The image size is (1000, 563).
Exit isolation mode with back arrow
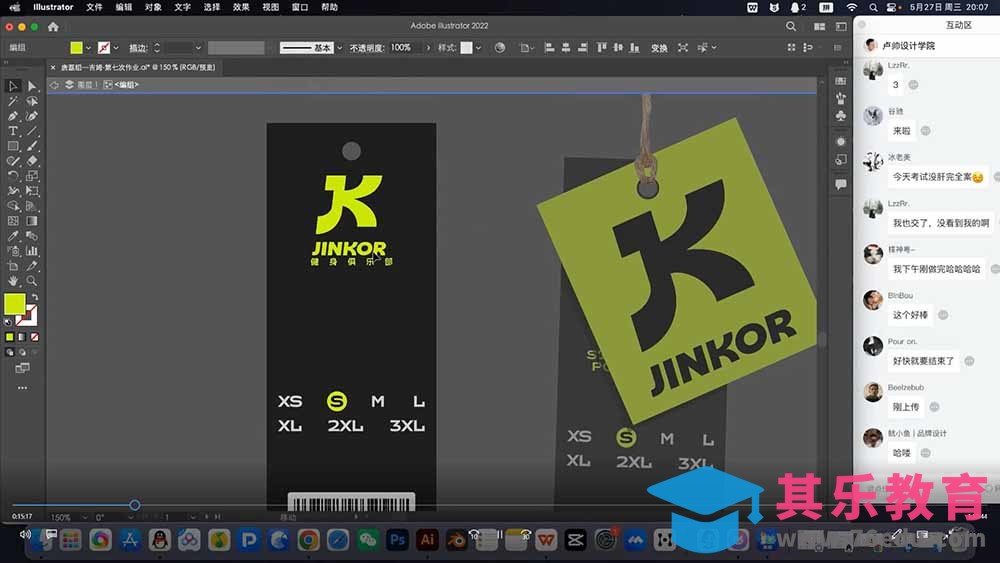pyautogui.click(x=54, y=85)
